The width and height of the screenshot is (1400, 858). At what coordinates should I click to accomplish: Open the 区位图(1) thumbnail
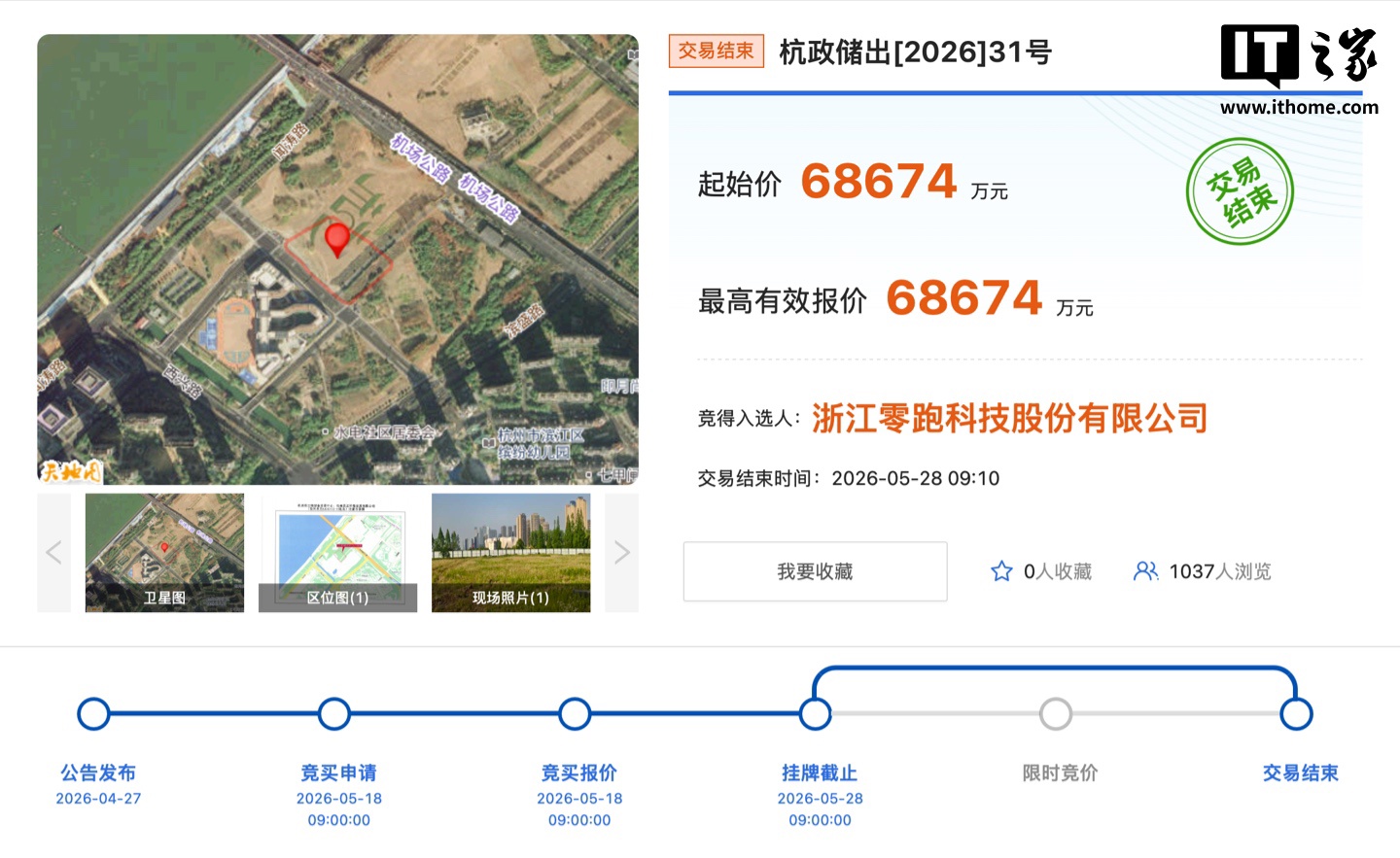click(337, 553)
